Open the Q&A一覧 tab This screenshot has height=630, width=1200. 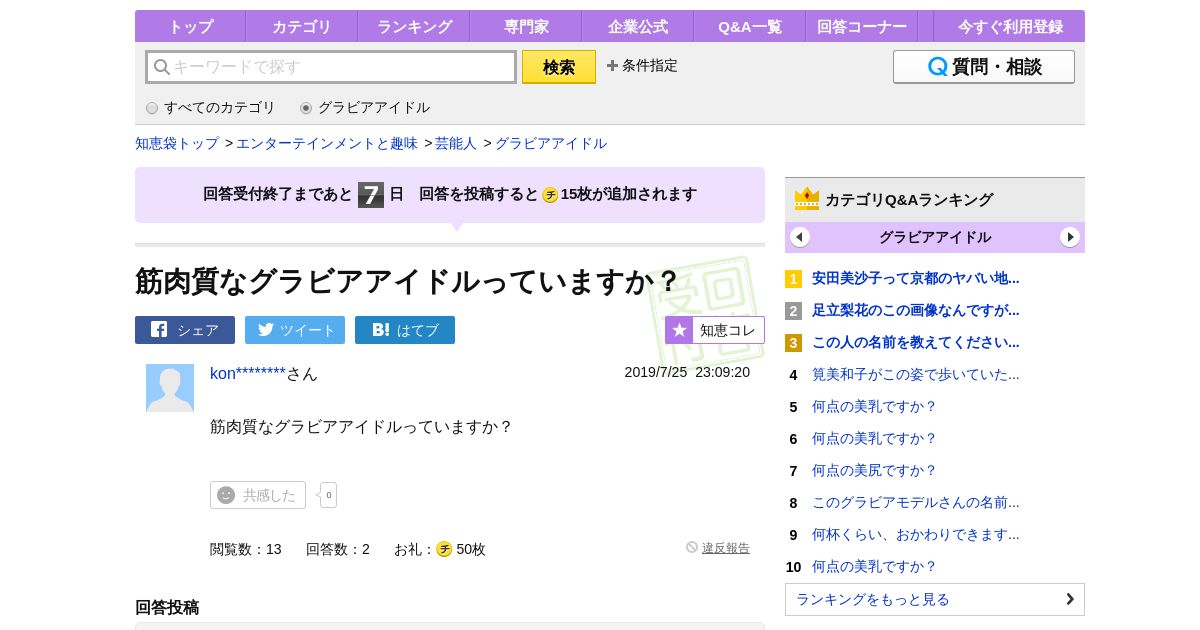point(749,26)
